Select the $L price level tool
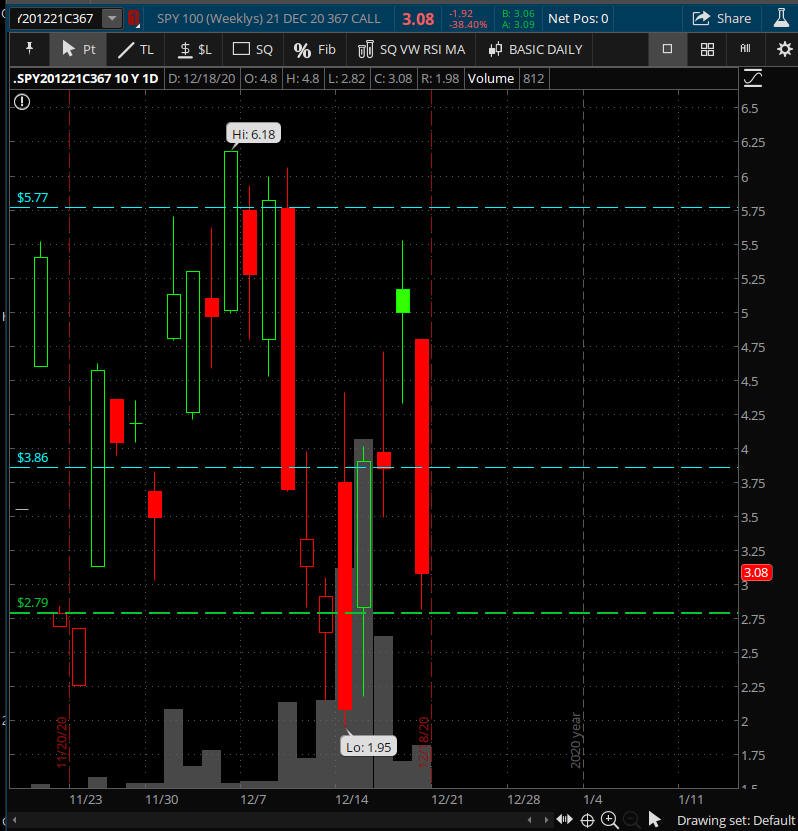The image size is (798, 831). pyautogui.click(x=195, y=49)
